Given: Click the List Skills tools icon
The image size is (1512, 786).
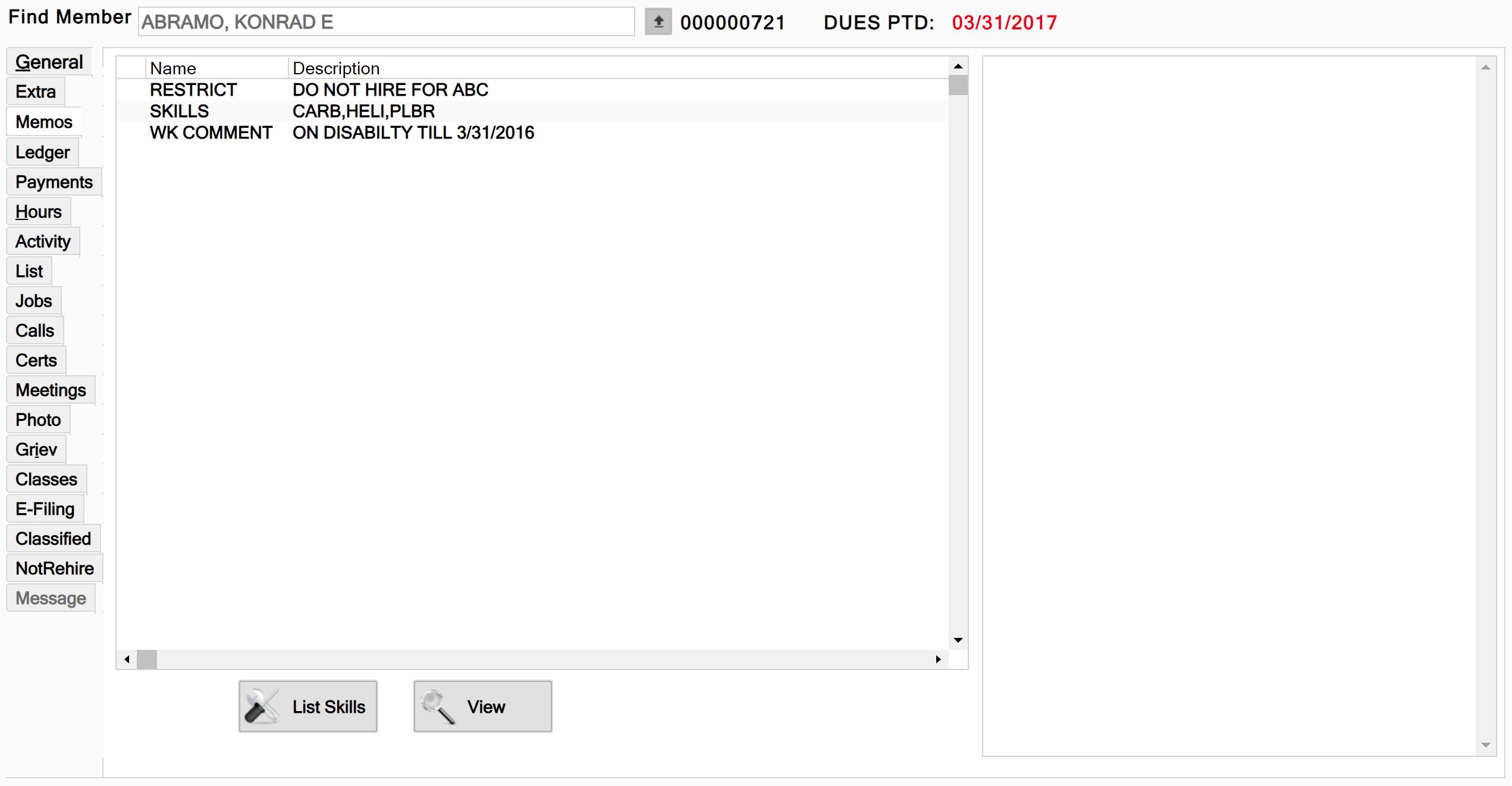Looking at the screenshot, I should [262, 706].
